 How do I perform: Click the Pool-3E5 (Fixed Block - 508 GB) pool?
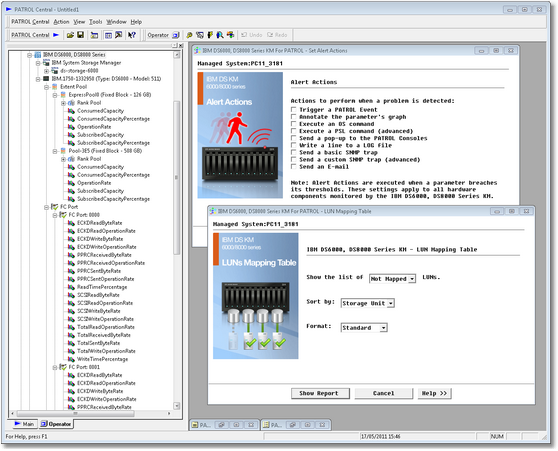point(105,151)
